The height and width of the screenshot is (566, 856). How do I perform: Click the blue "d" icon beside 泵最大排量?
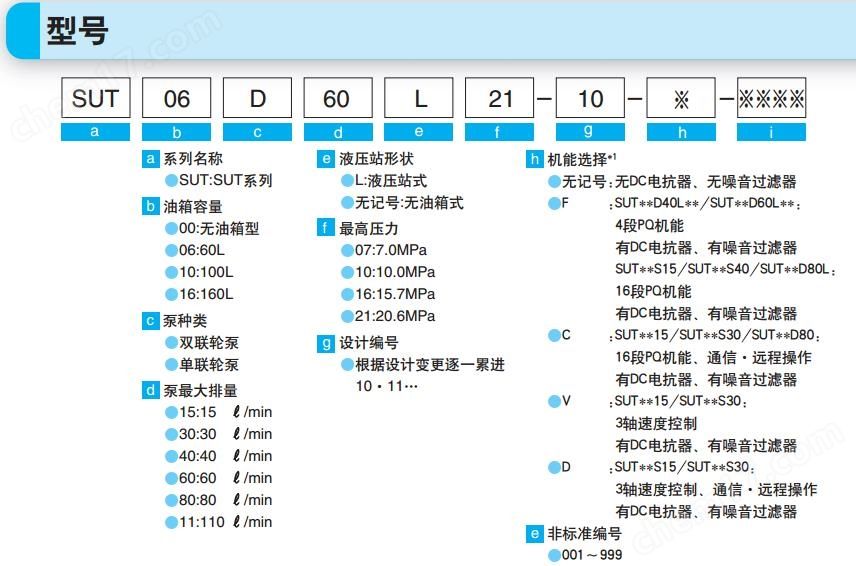[x=151, y=390]
